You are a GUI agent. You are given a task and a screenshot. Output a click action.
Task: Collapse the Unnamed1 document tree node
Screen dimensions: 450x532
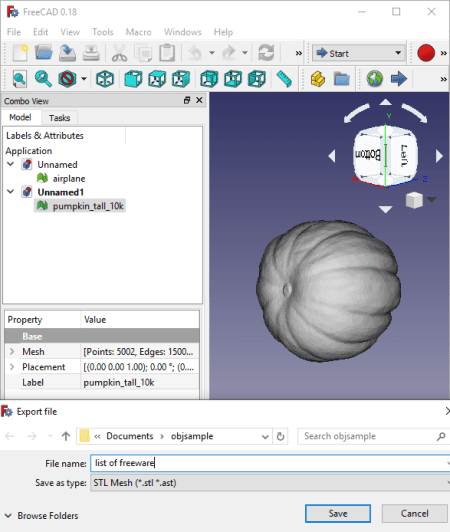(11, 192)
